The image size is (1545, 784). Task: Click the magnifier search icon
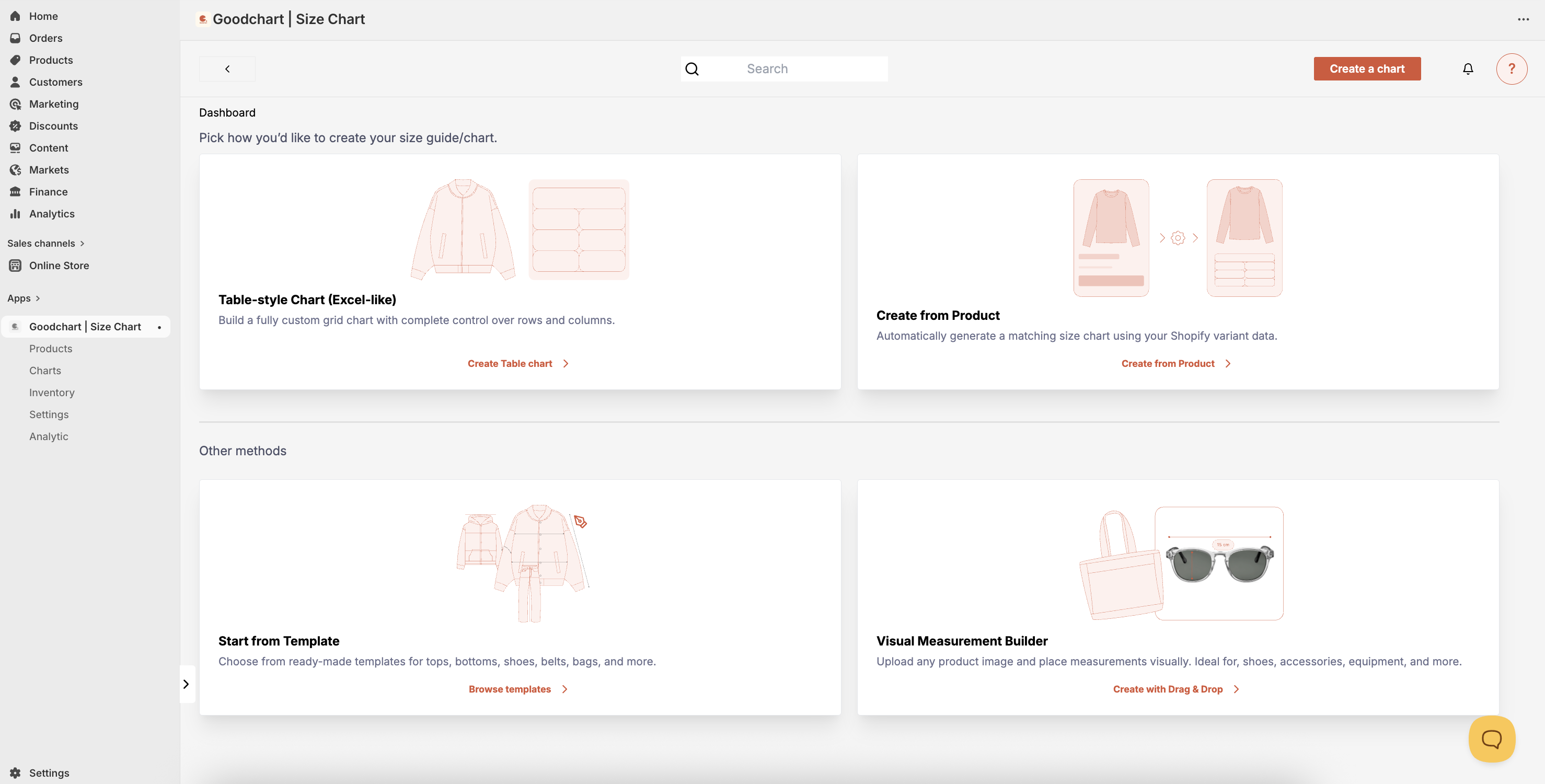click(692, 69)
